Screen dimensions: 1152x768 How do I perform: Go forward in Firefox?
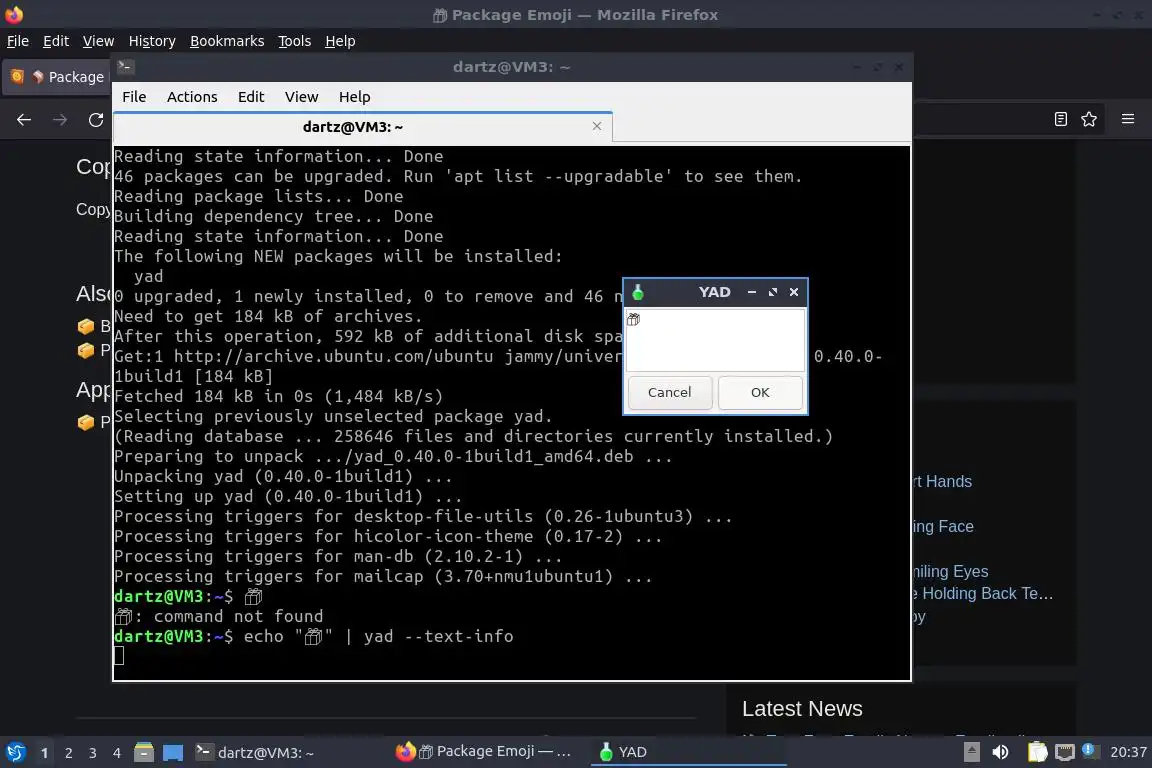point(60,120)
